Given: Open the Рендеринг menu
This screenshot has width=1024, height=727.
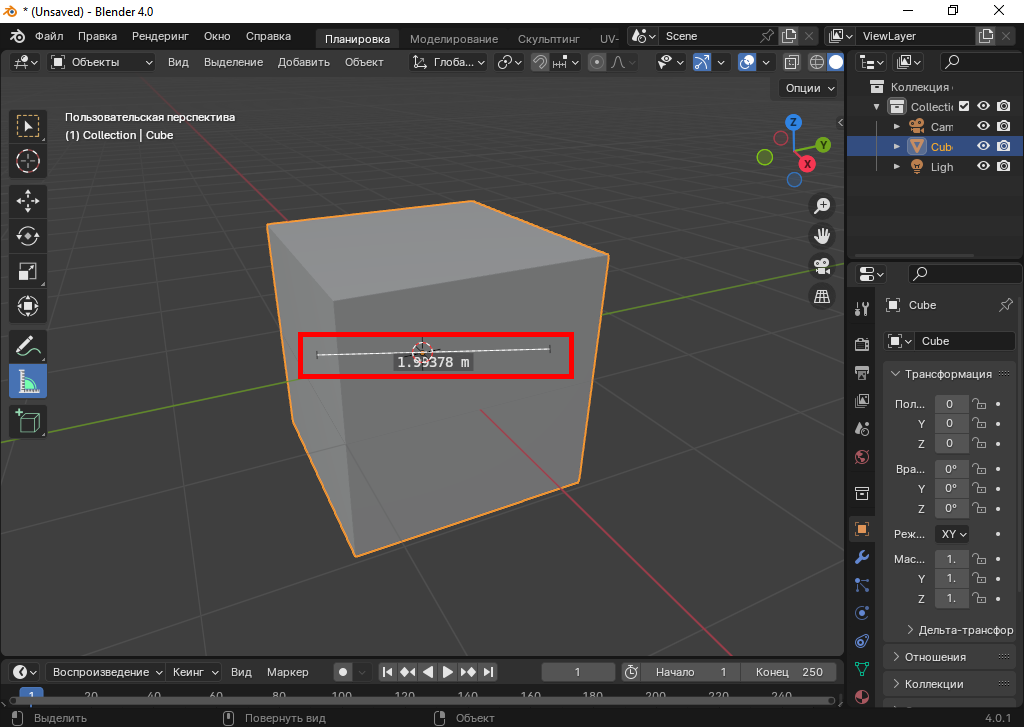Looking at the screenshot, I should coord(160,36).
